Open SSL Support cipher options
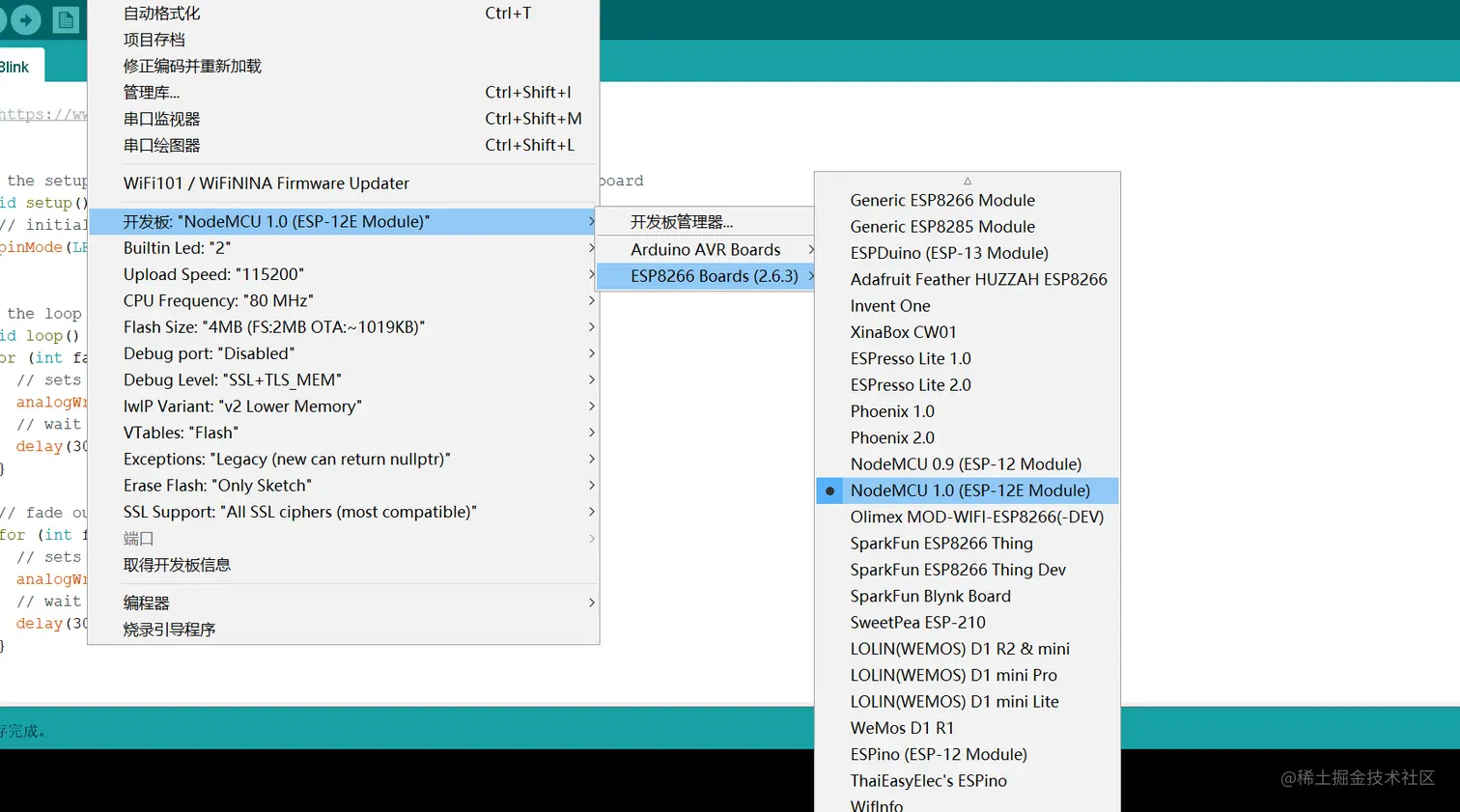This screenshot has height=812, width=1460. pyautogui.click(x=343, y=512)
